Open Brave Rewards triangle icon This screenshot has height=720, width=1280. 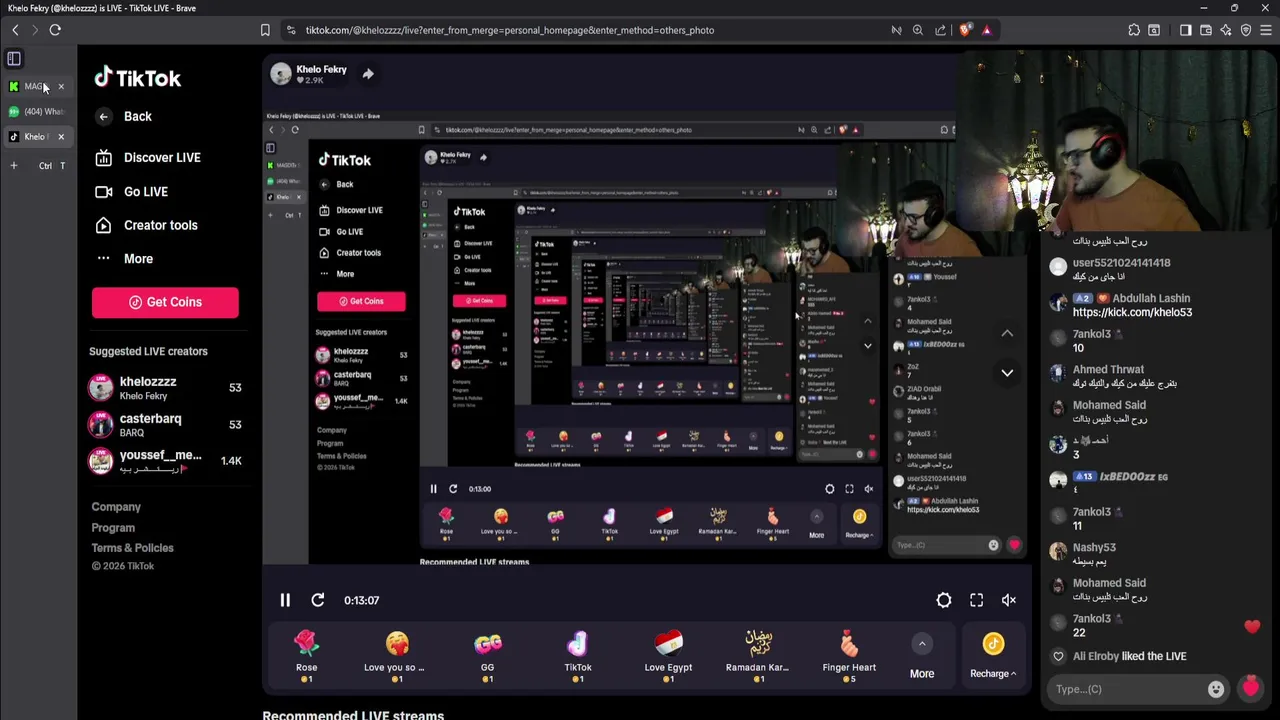(x=986, y=30)
